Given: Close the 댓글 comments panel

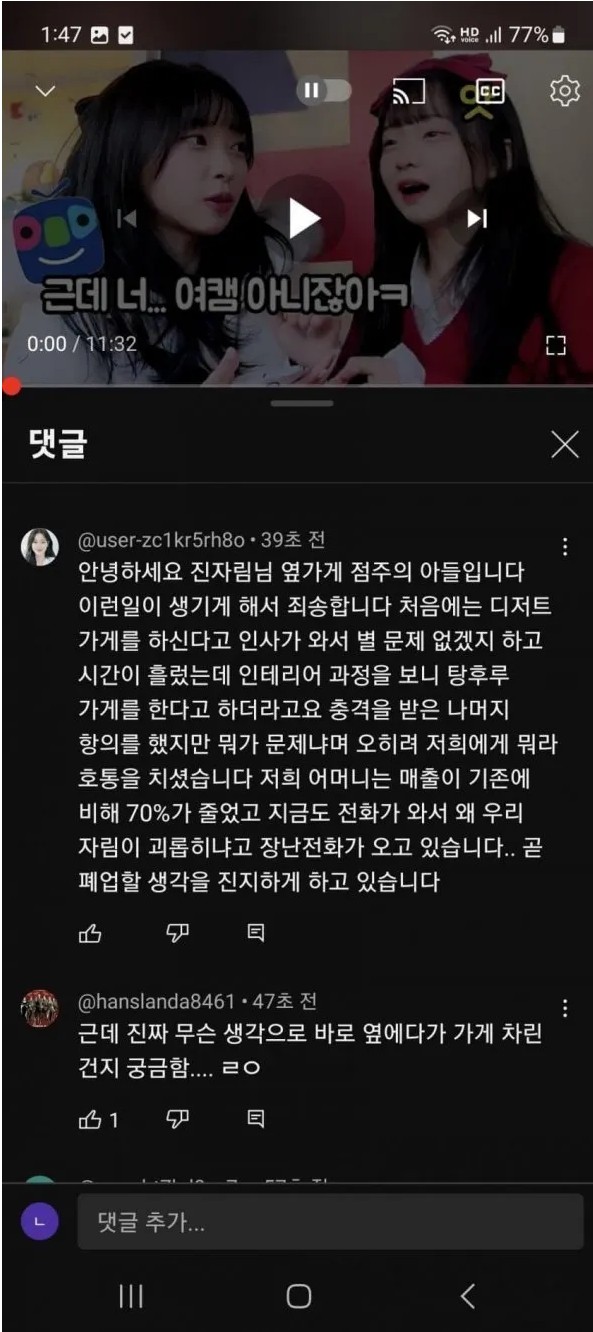Looking at the screenshot, I should click(x=565, y=445).
